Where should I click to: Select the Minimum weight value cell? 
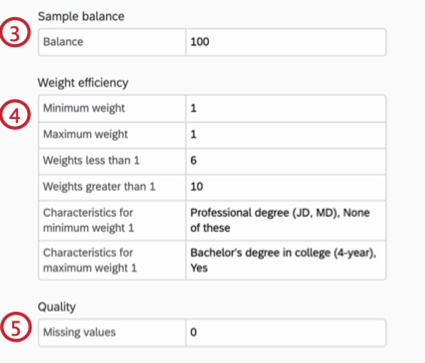tap(286, 108)
